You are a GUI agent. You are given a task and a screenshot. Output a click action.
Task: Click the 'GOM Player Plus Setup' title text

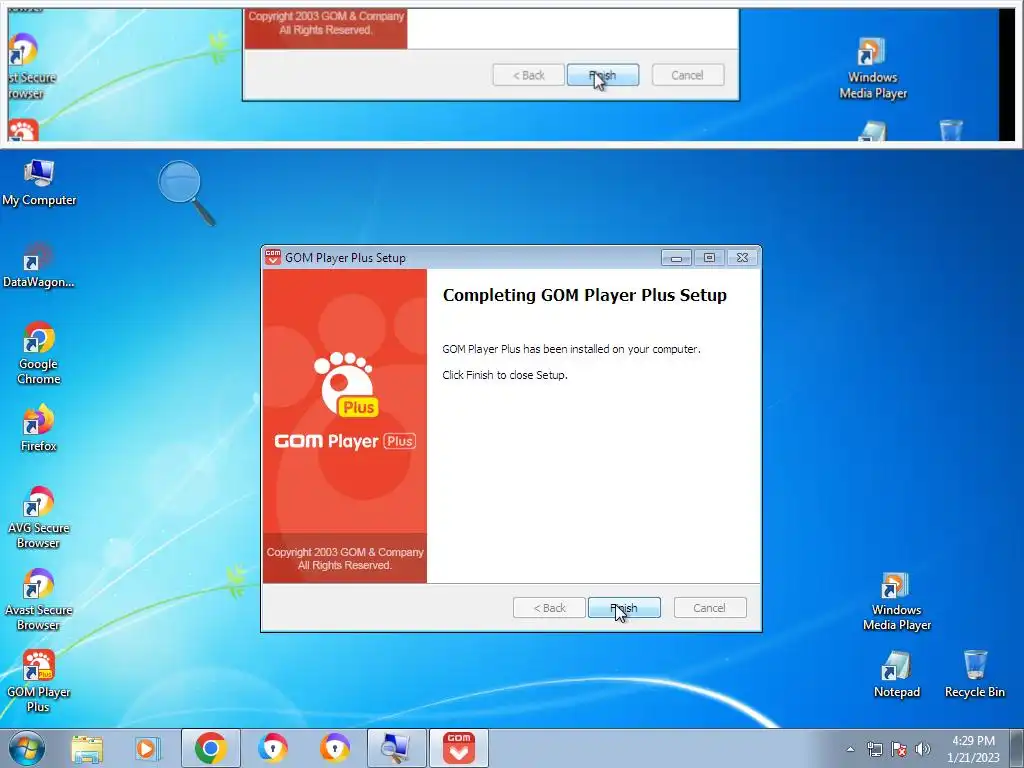tap(345, 258)
